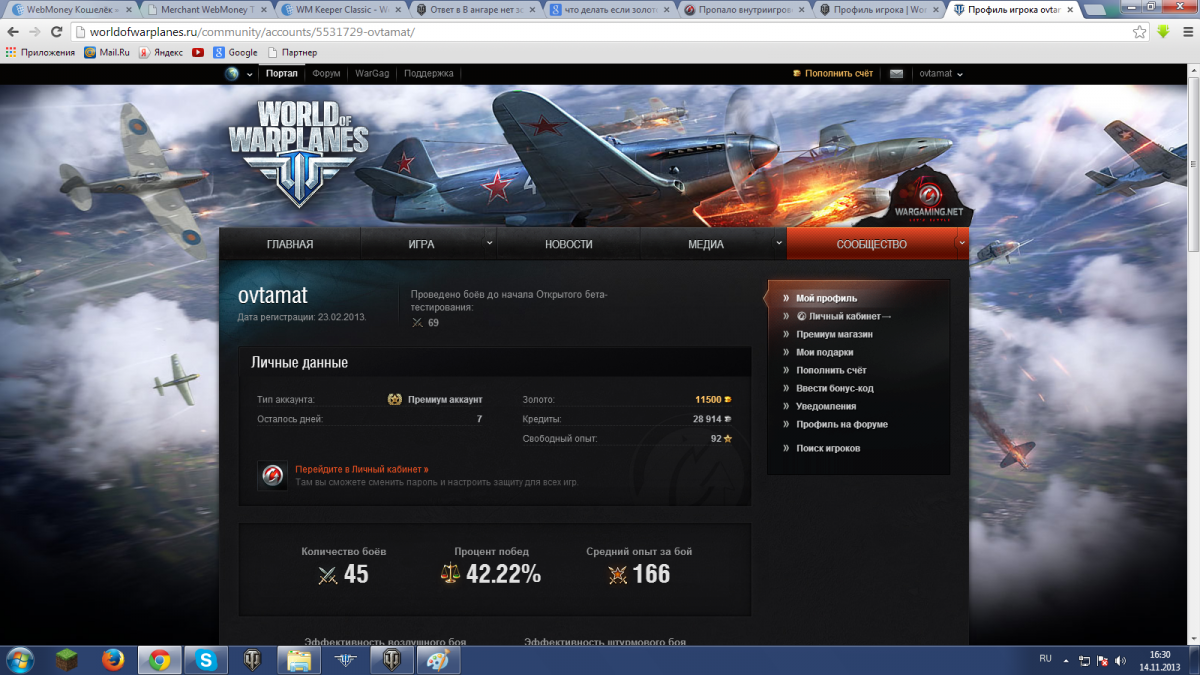This screenshot has height=675, width=1200.
Task: Click the Яндекс bookmark
Action: pyautogui.click(x=161, y=52)
